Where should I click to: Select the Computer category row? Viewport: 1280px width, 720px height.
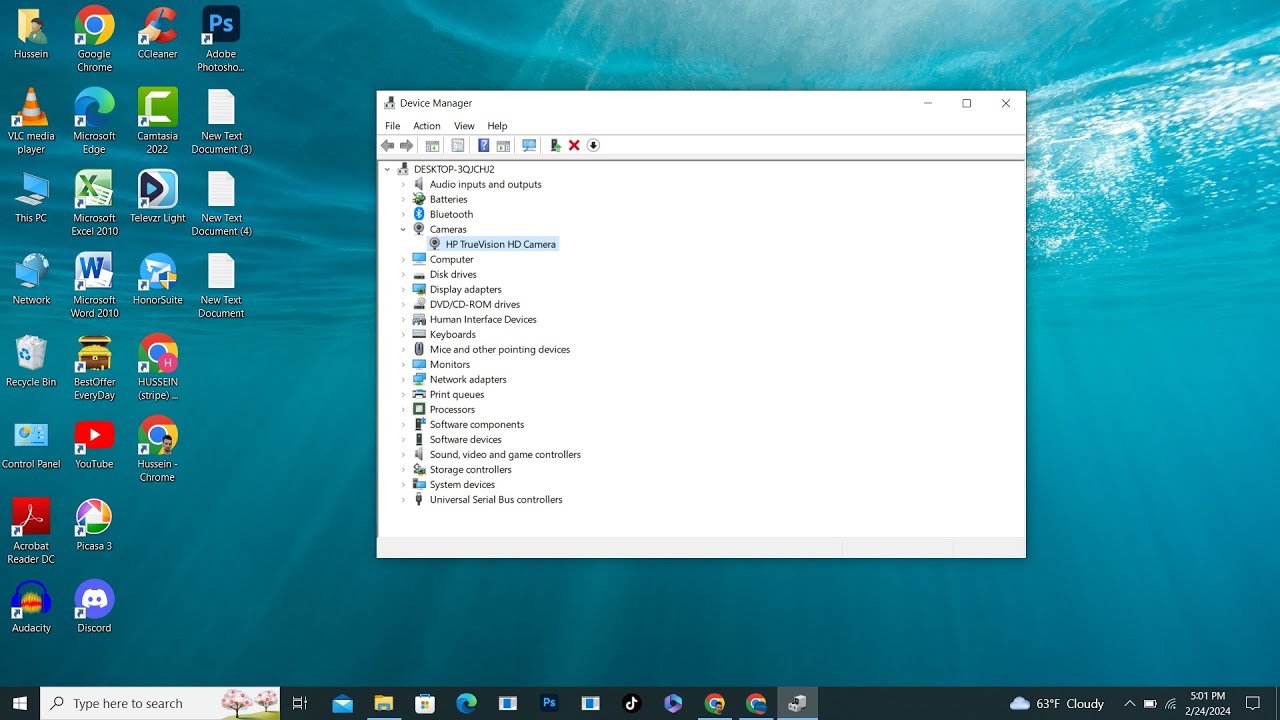tap(443, 260)
